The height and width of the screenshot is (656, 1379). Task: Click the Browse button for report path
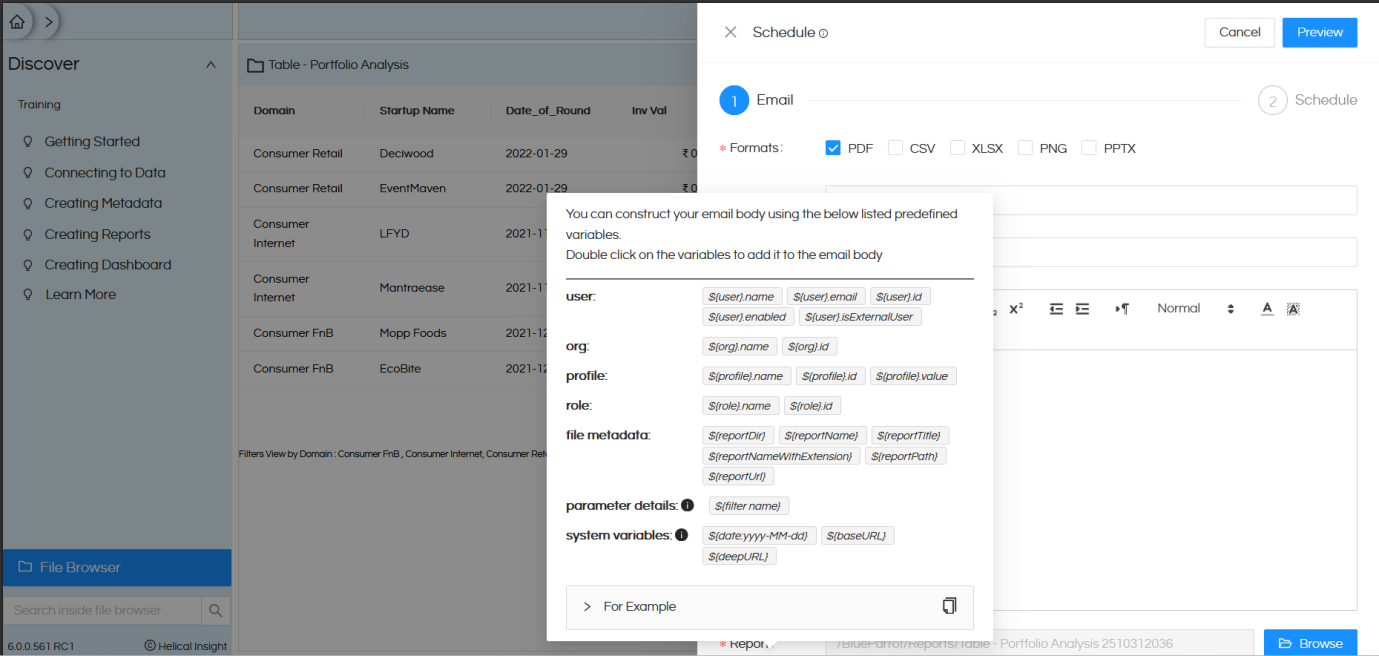(x=1310, y=643)
